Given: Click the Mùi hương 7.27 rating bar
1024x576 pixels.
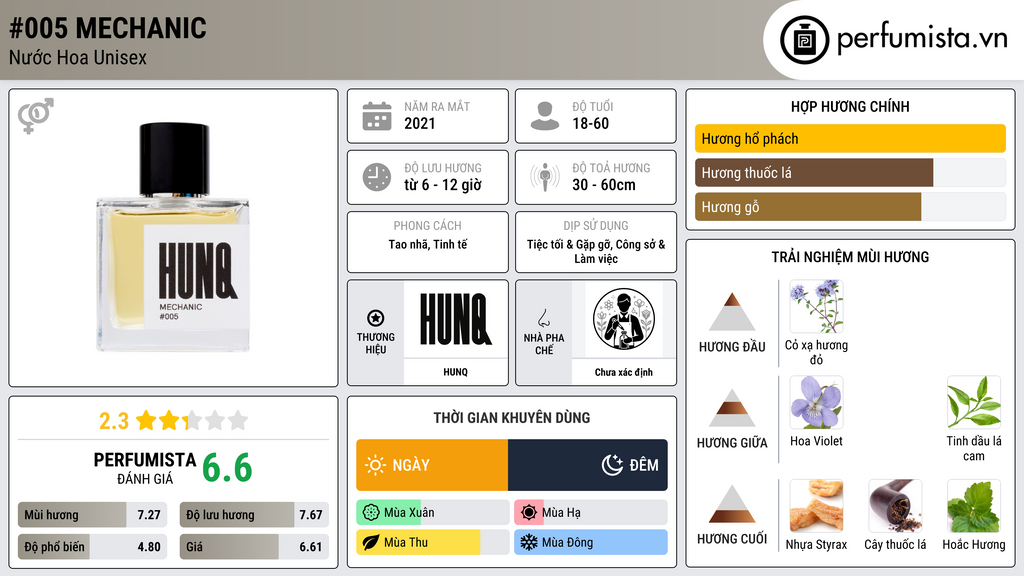Looking at the screenshot, I should point(92,515).
